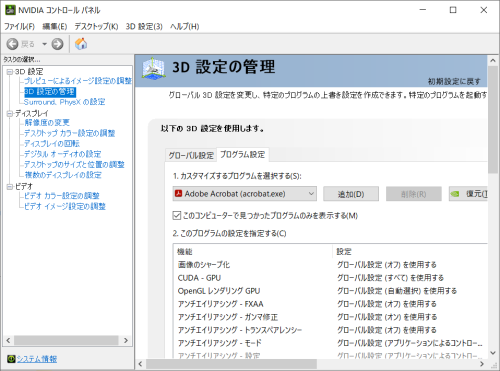
Task: Click the main panel horizontal scrollbar right arrow
Action: [x=482, y=364]
